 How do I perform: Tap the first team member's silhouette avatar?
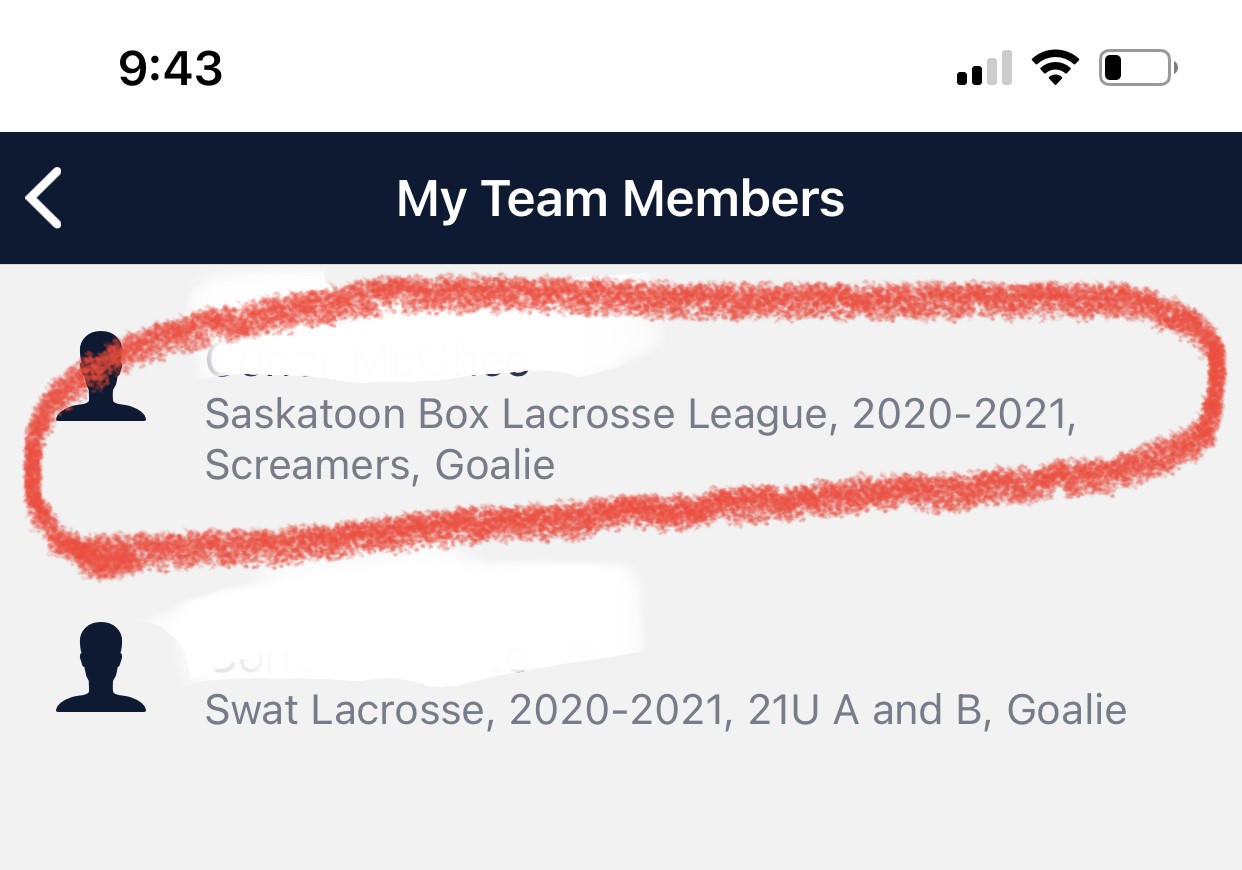(x=101, y=376)
